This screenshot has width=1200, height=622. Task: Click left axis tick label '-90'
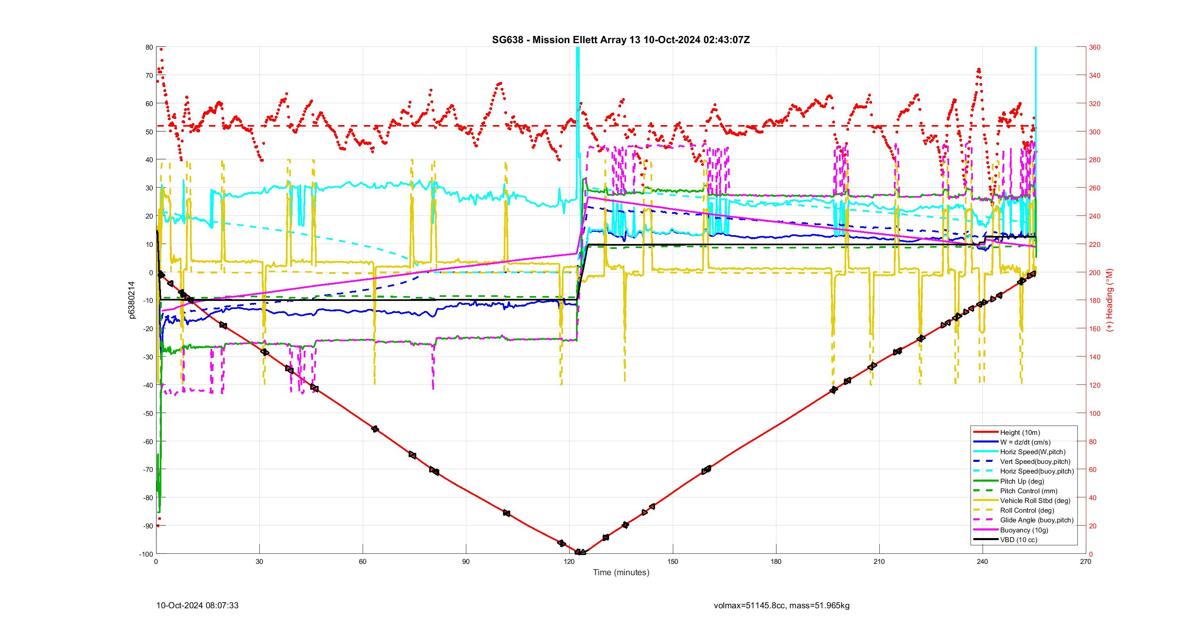[146, 526]
